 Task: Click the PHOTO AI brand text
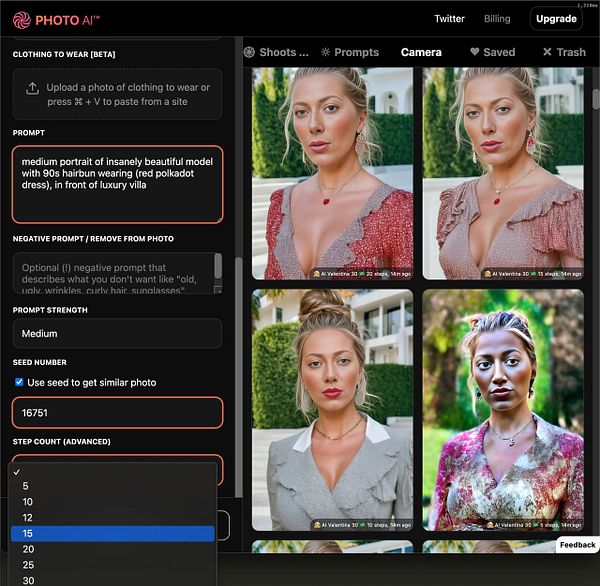pyautogui.click(x=67, y=20)
